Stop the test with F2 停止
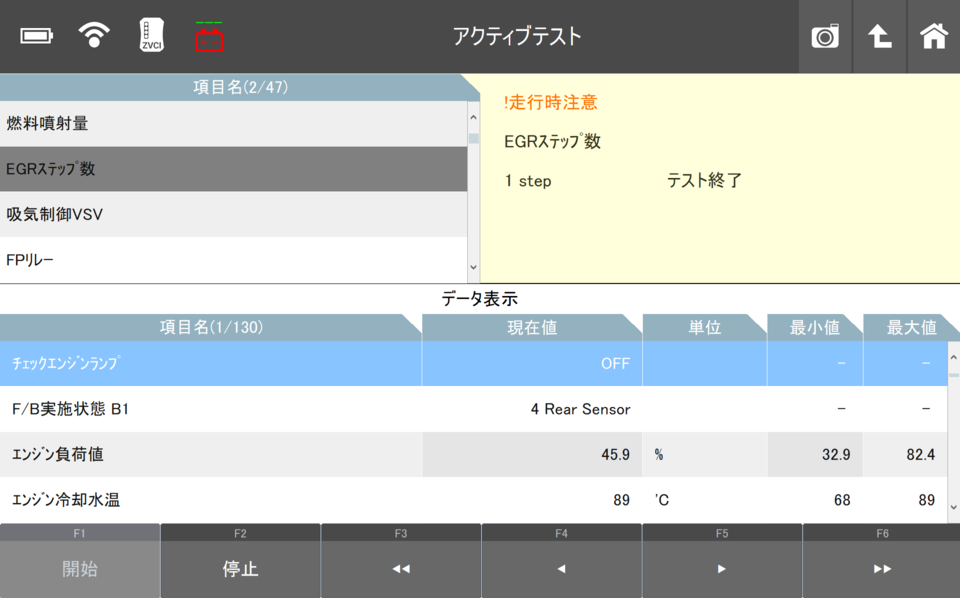 tap(240, 561)
